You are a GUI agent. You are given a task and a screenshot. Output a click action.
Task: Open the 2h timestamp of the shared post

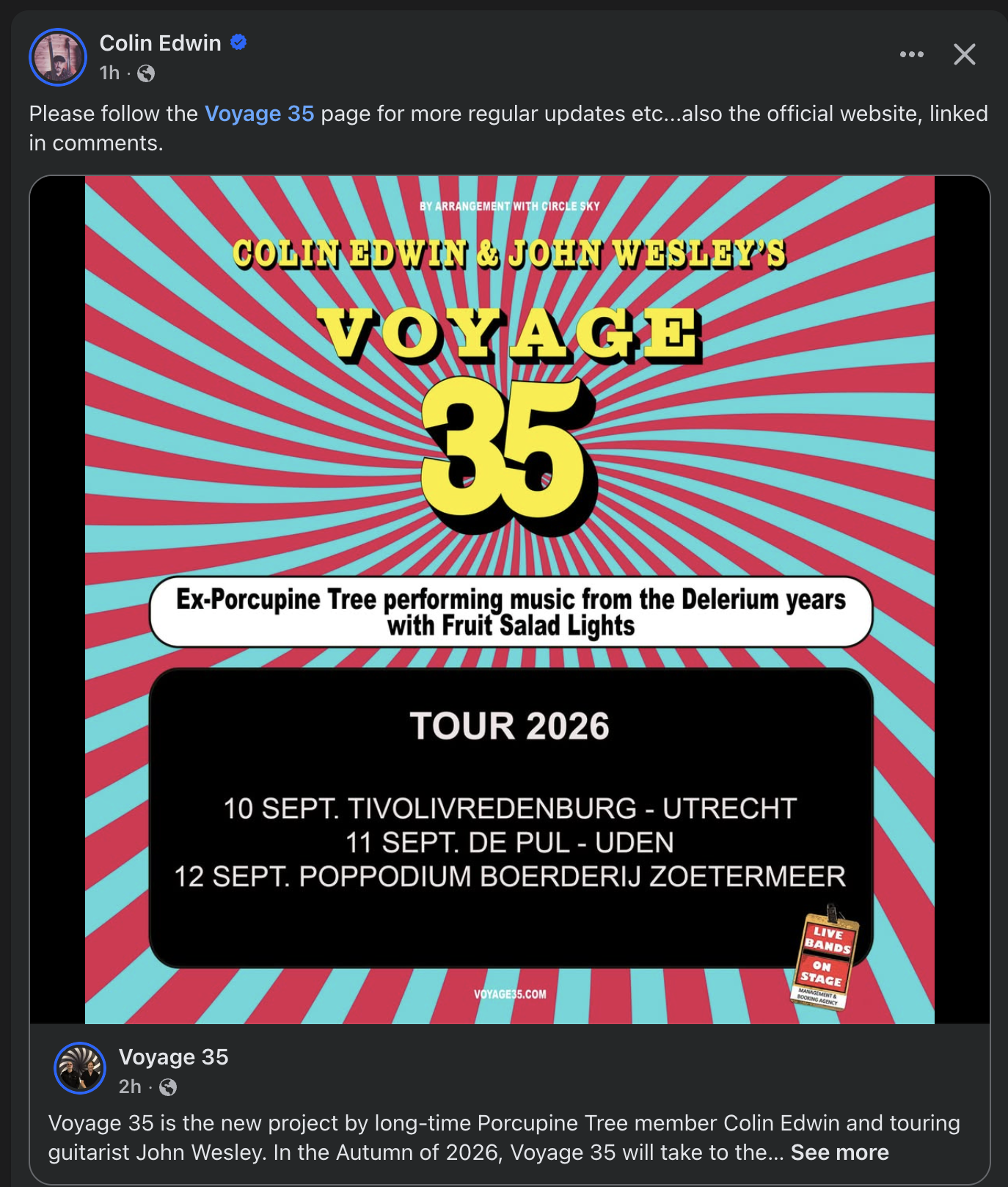130,1087
